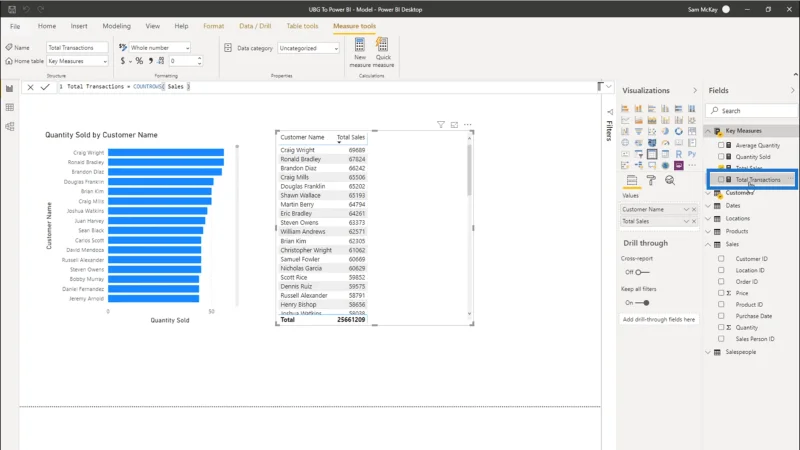This screenshot has height=450, width=800.
Task: Commit the formula with the checkmark icon
Action: (x=45, y=87)
